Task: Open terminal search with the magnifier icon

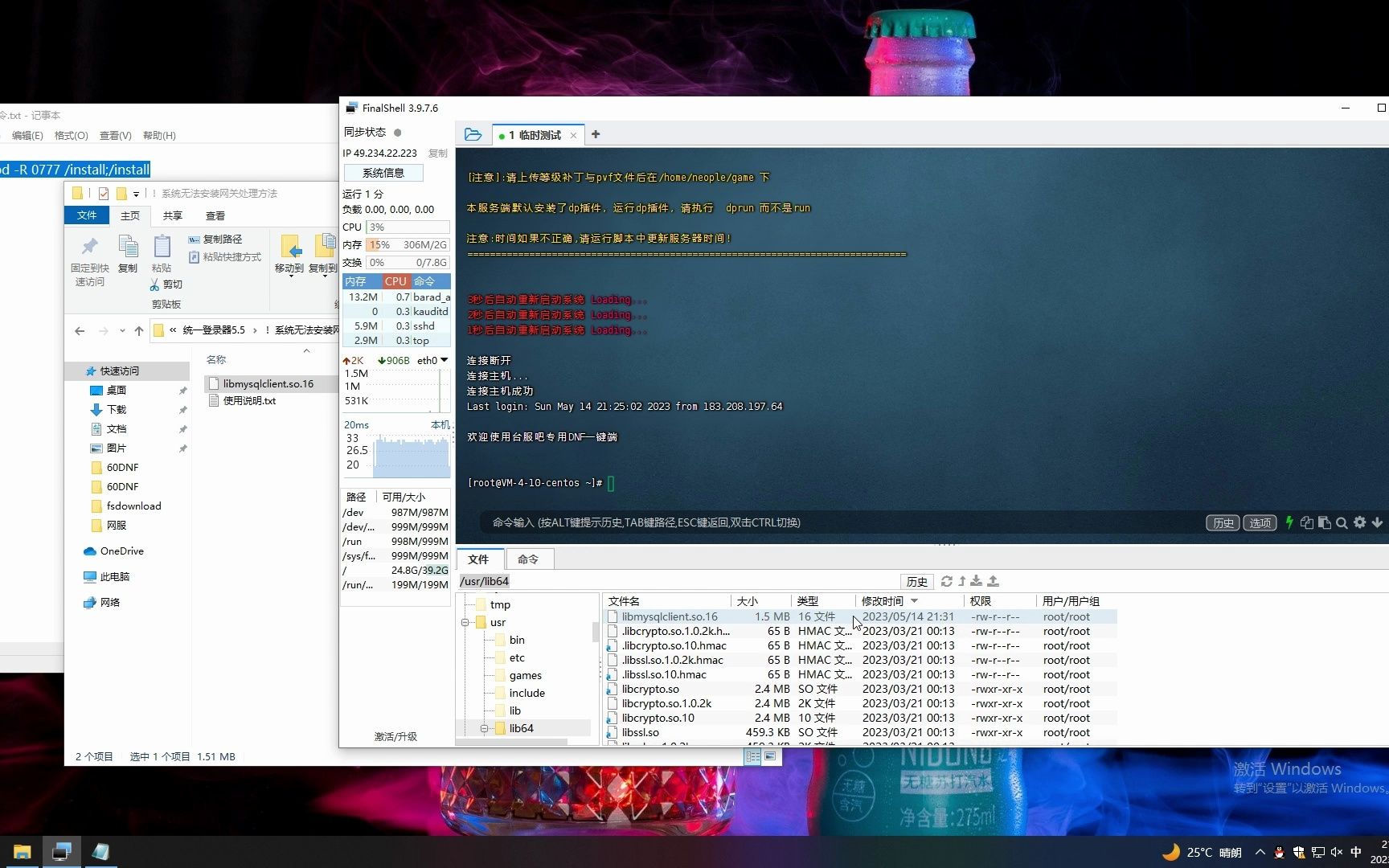Action: 1342,522
